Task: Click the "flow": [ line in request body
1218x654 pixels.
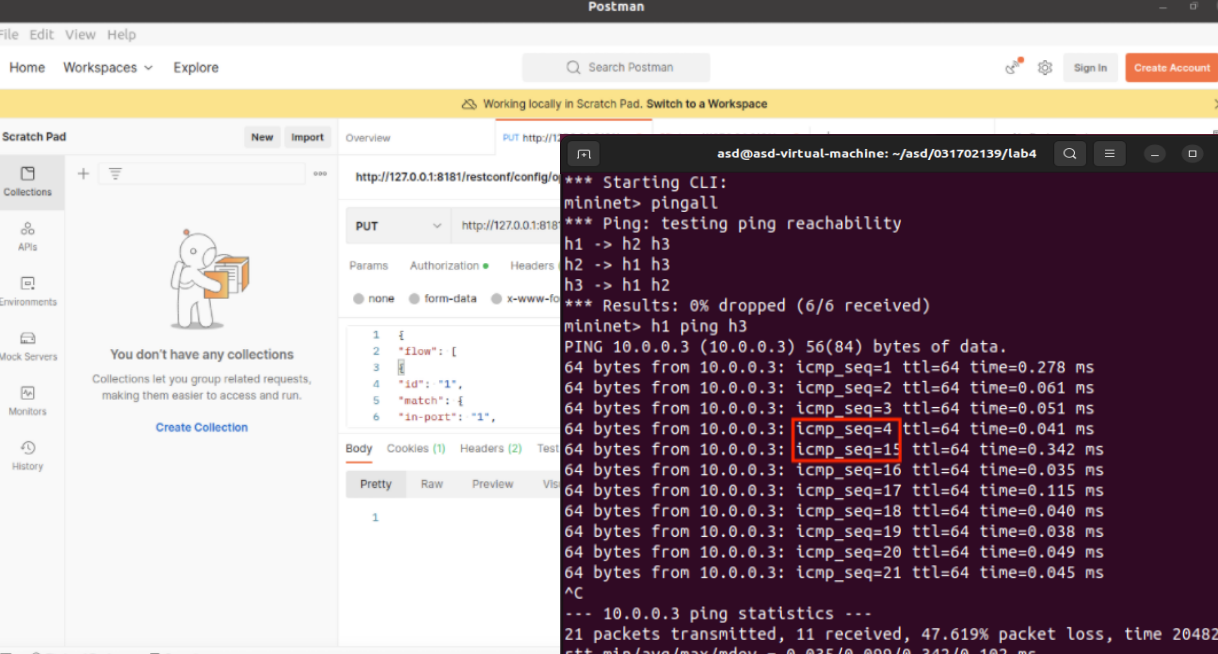Action: (x=427, y=351)
